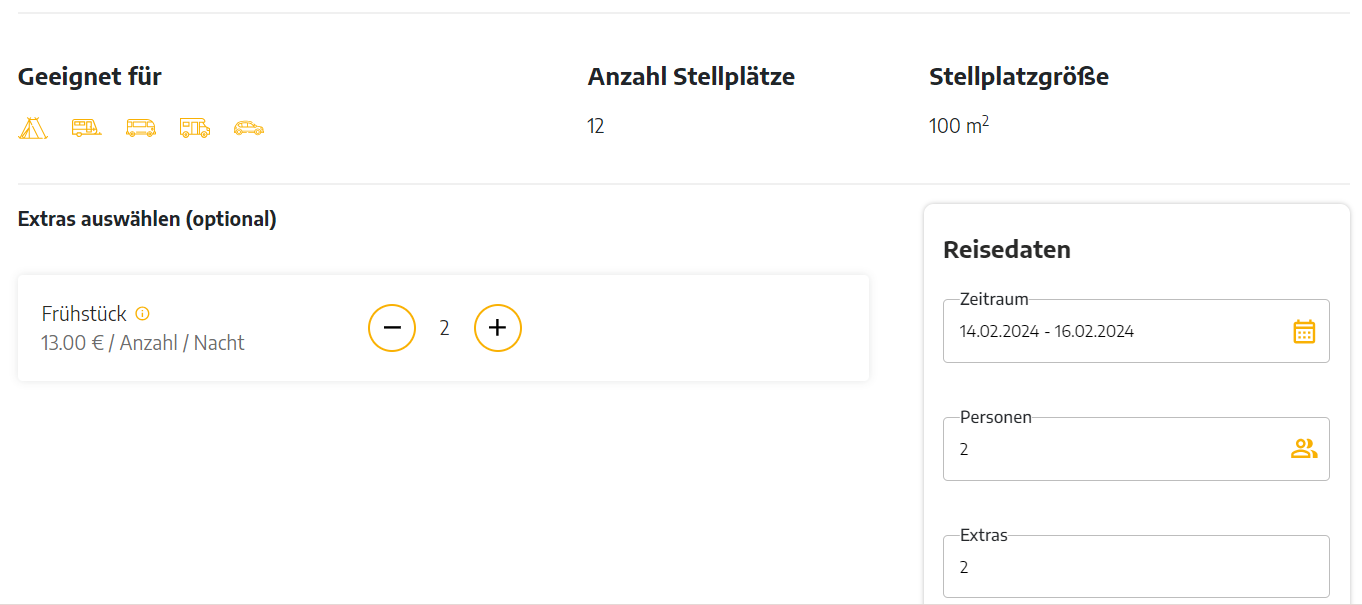
Task: Click the Extras auswählen (optional) heading
Action: 147,219
